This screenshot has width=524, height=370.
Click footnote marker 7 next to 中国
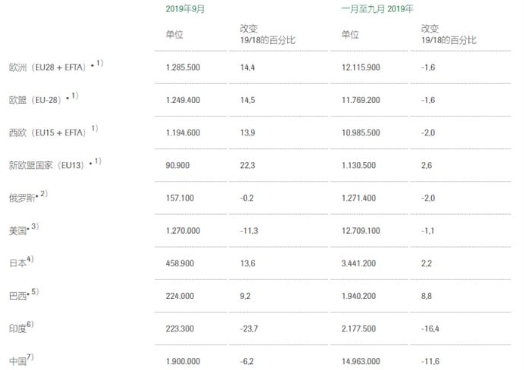tap(30, 357)
